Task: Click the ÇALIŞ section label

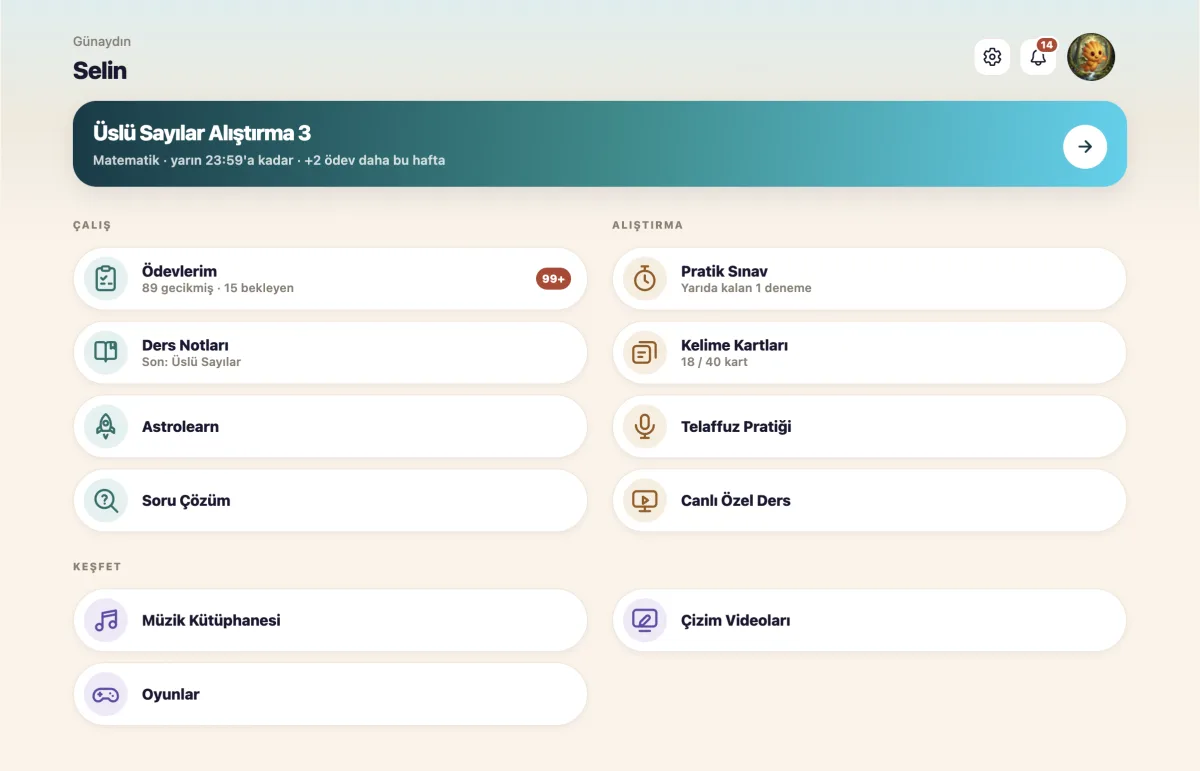Action: [x=92, y=226]
